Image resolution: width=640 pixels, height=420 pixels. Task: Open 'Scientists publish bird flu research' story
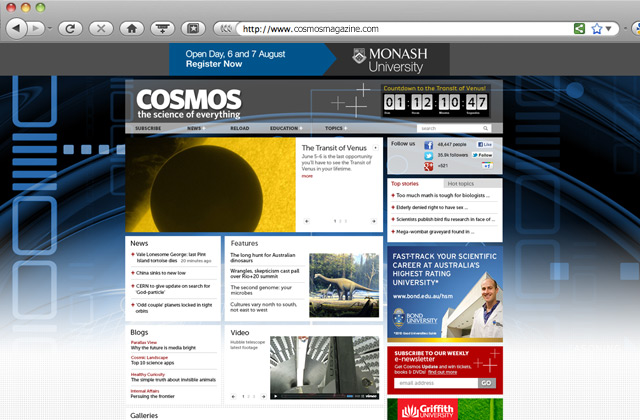pos(445,219)
